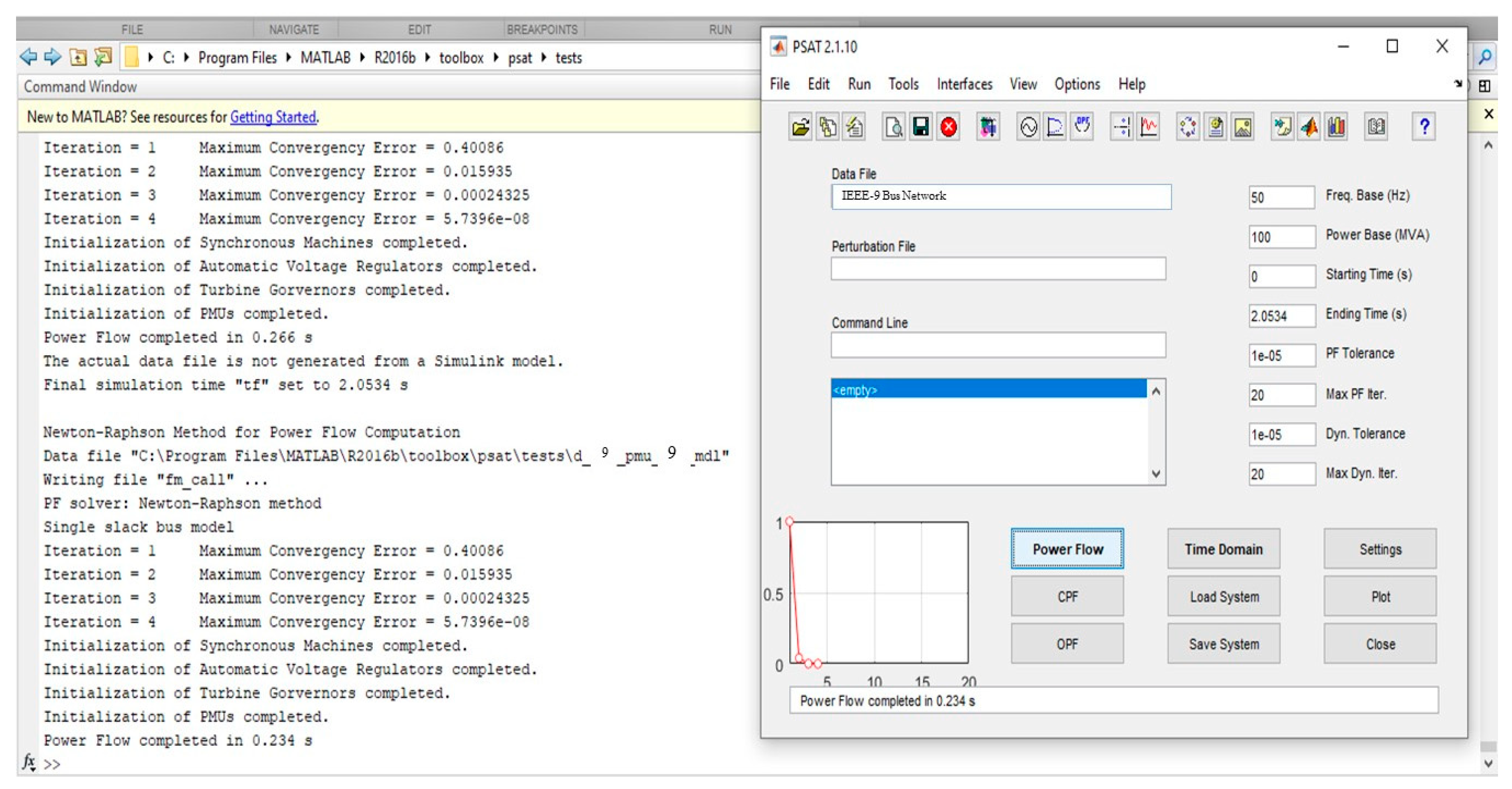Click the OPF toolbar icon

[1083, 127]
